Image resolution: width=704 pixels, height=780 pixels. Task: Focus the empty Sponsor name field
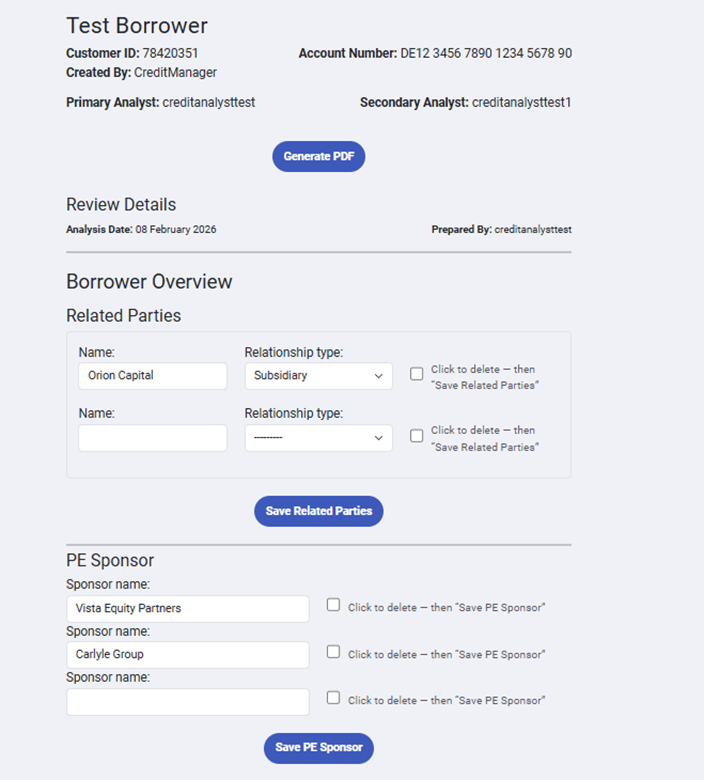click(x=187, y=702)
